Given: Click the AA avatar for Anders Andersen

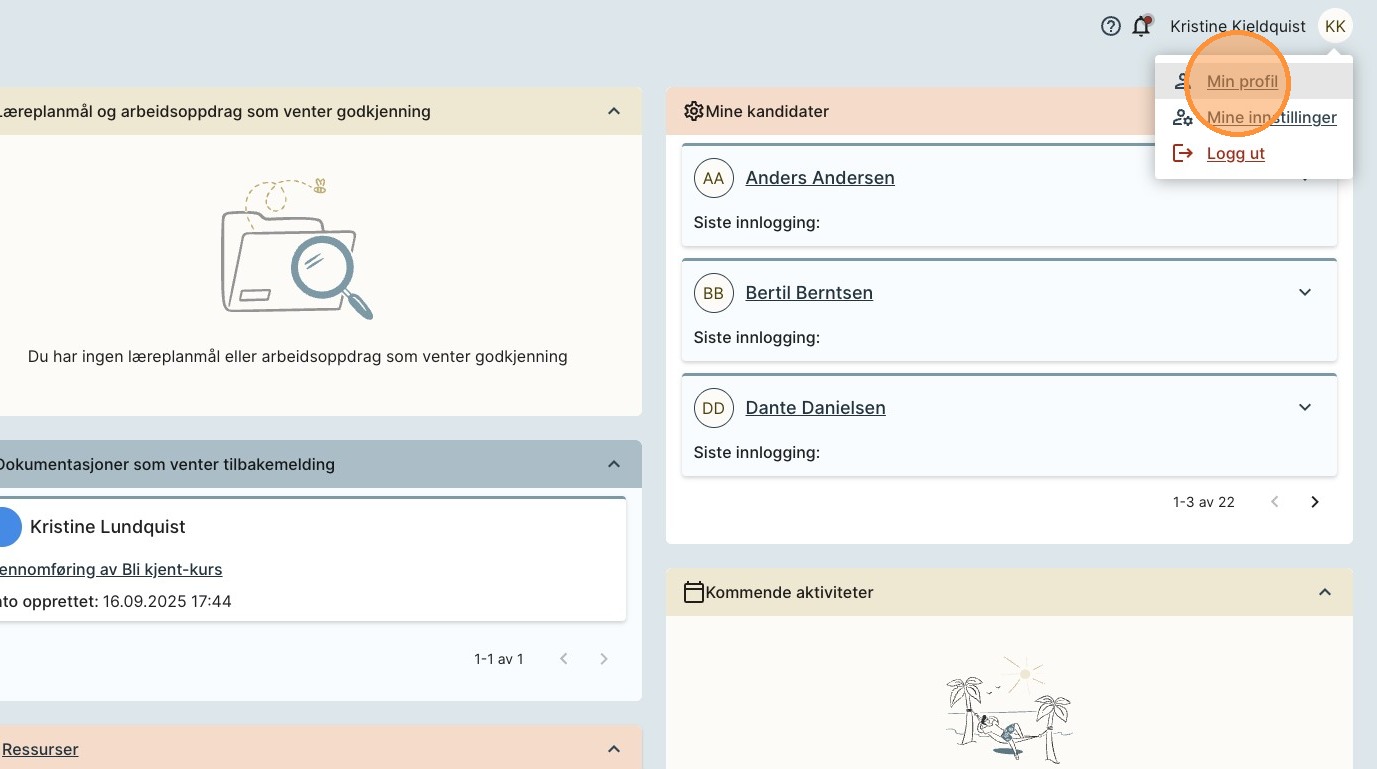Looking at the screenshot, I should [x=713, y=178].
